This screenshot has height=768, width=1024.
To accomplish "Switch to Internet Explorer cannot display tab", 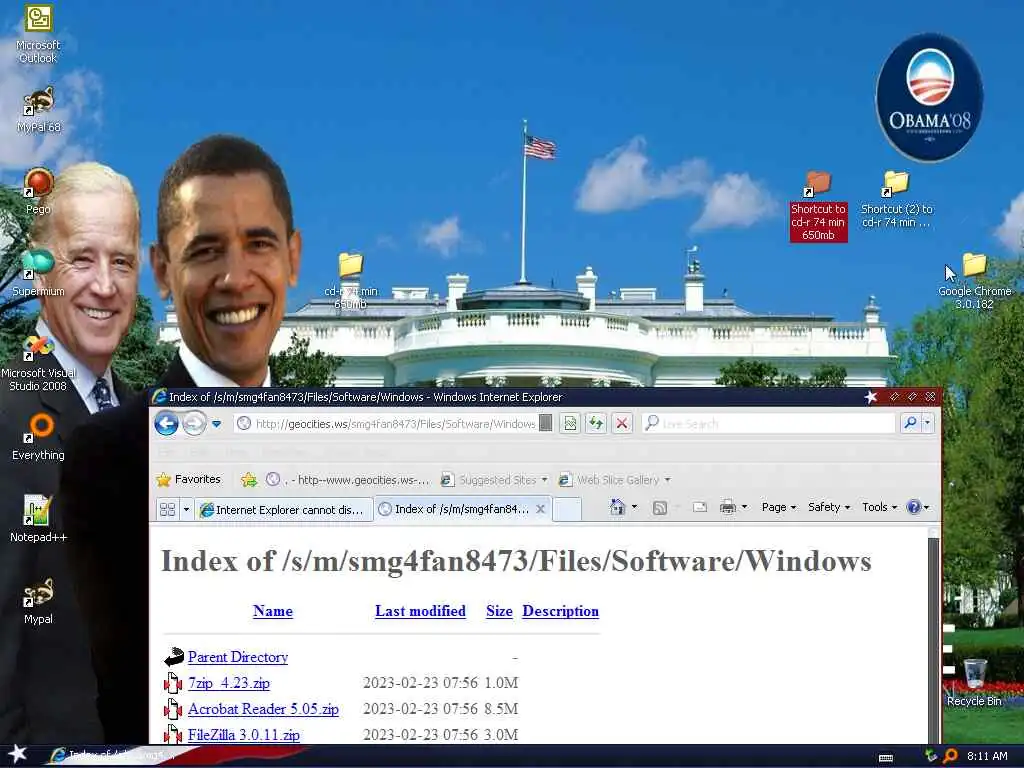I will click(x=284, y=509).
